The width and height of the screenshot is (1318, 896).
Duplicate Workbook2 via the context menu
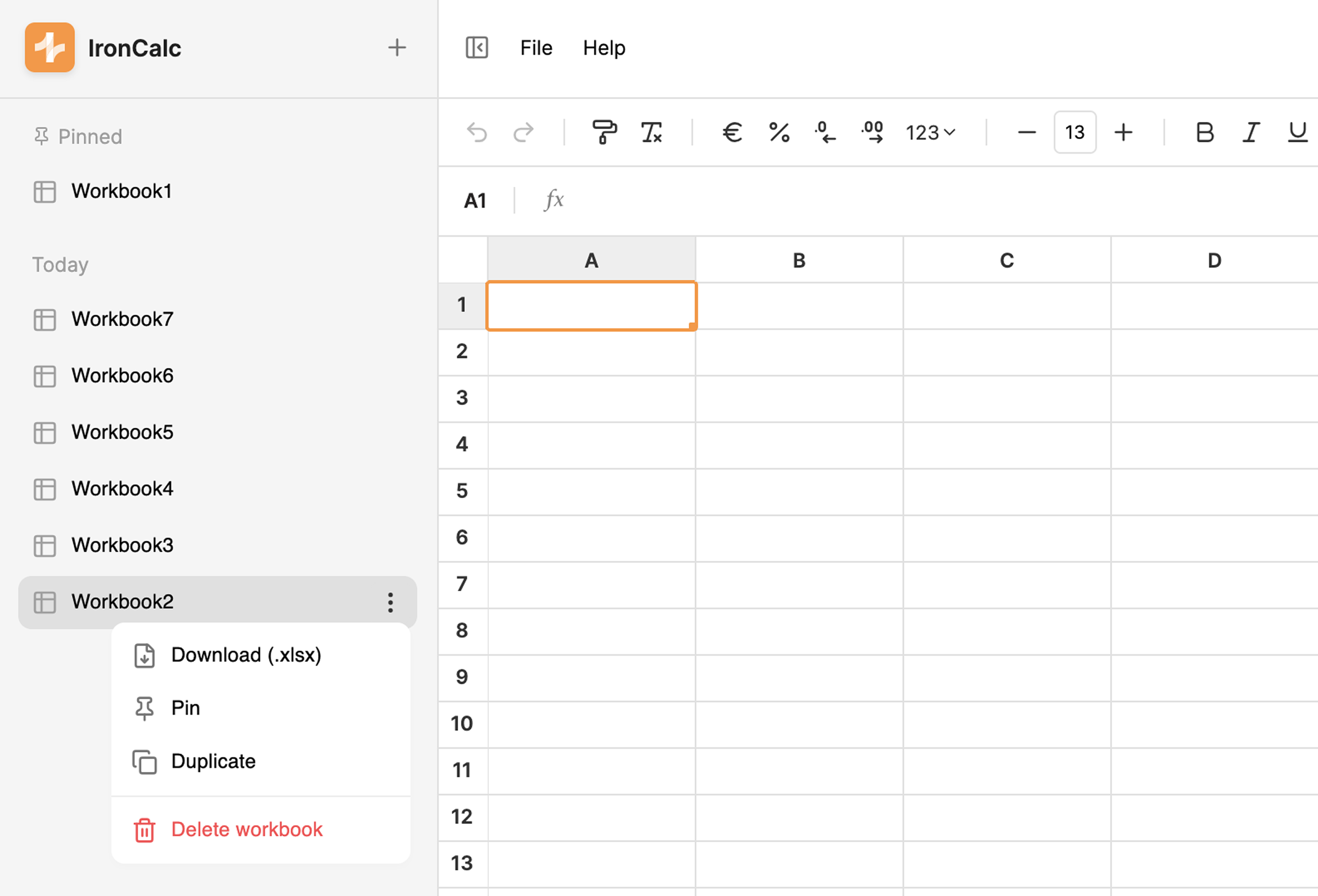(213, 761)
